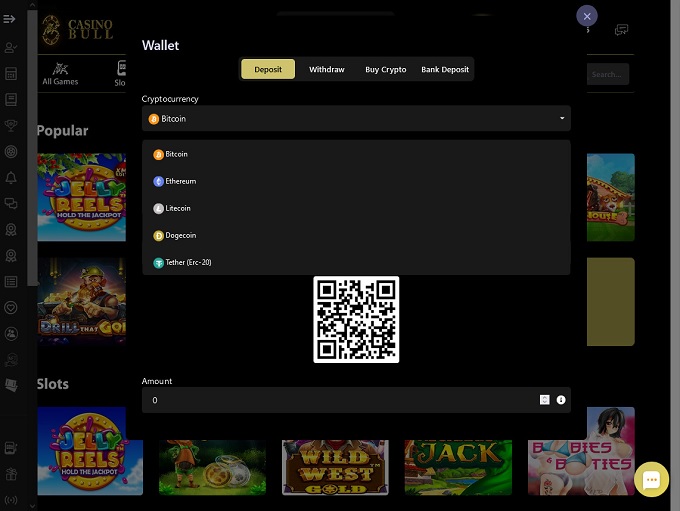
Task: Open the All Games category
Action: (x=60, y=73)
